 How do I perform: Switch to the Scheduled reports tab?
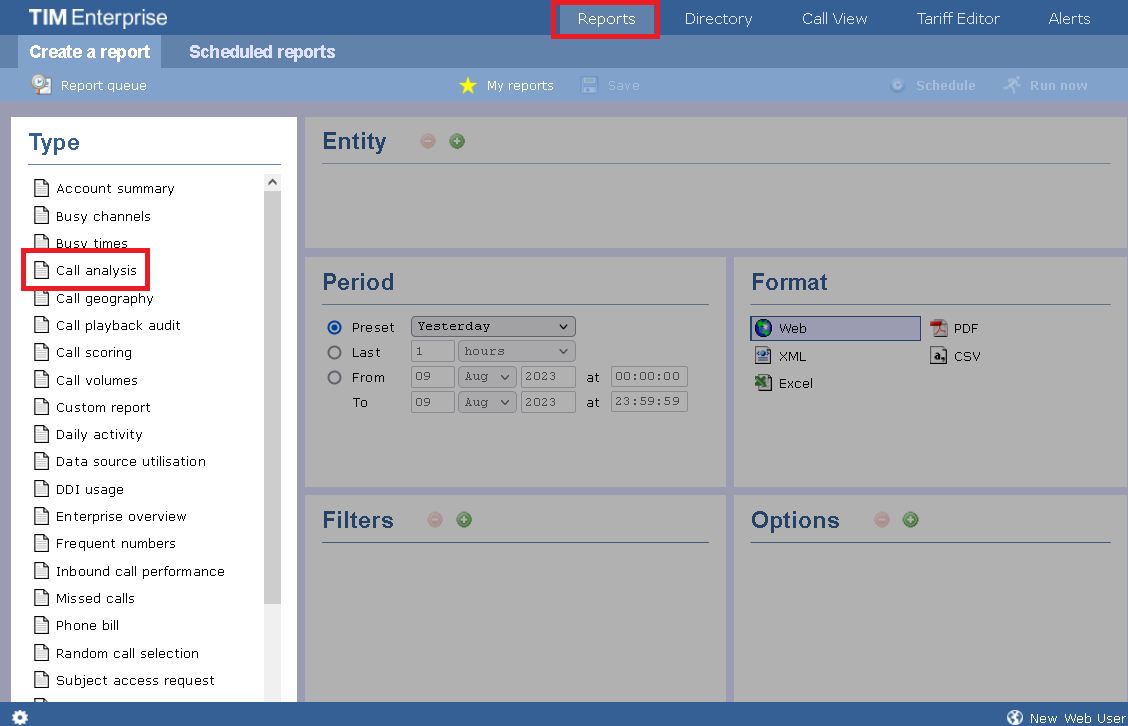261,52
